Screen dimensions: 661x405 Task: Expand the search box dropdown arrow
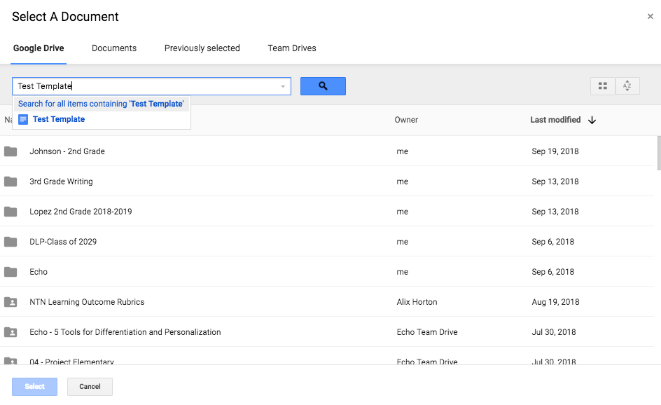coord(283,87)
